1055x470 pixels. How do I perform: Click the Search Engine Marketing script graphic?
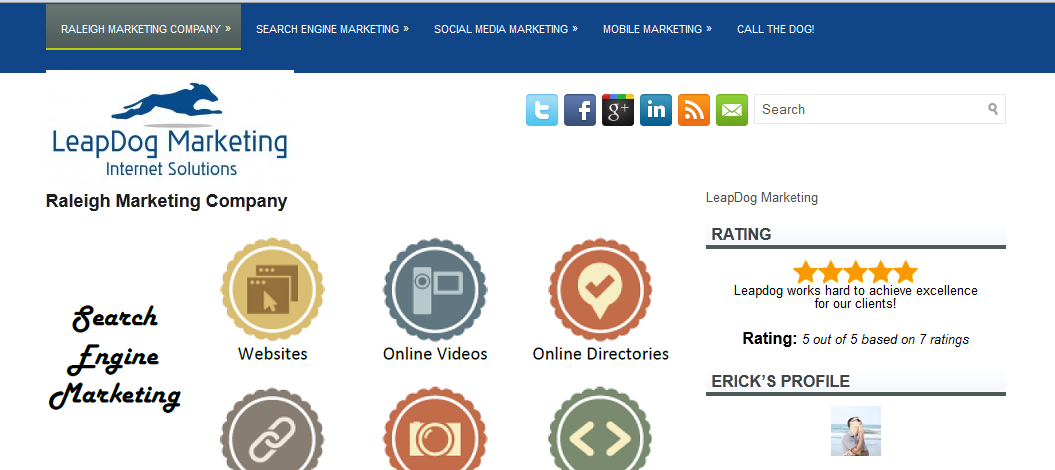(114, 357)
